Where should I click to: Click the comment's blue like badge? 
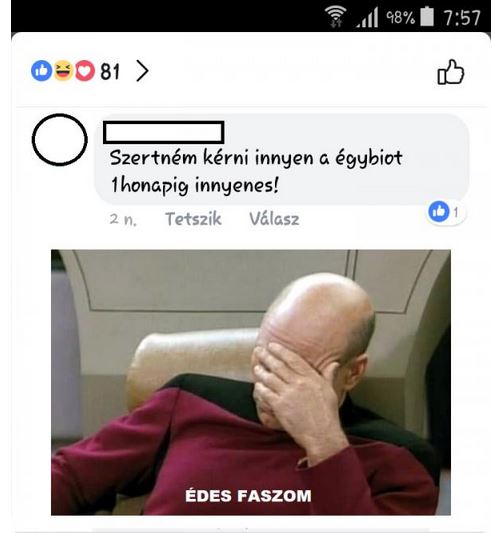[x=439, y=211]
